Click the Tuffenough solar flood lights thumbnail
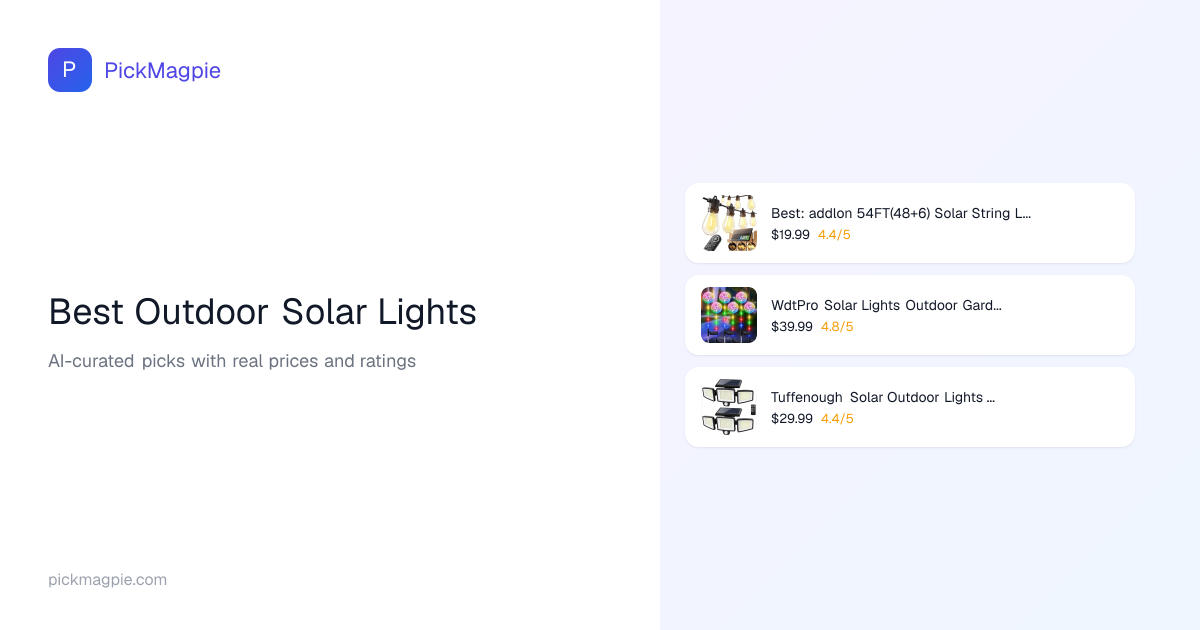This screenshot has width=1200, height=630. [x=729, y=407]
